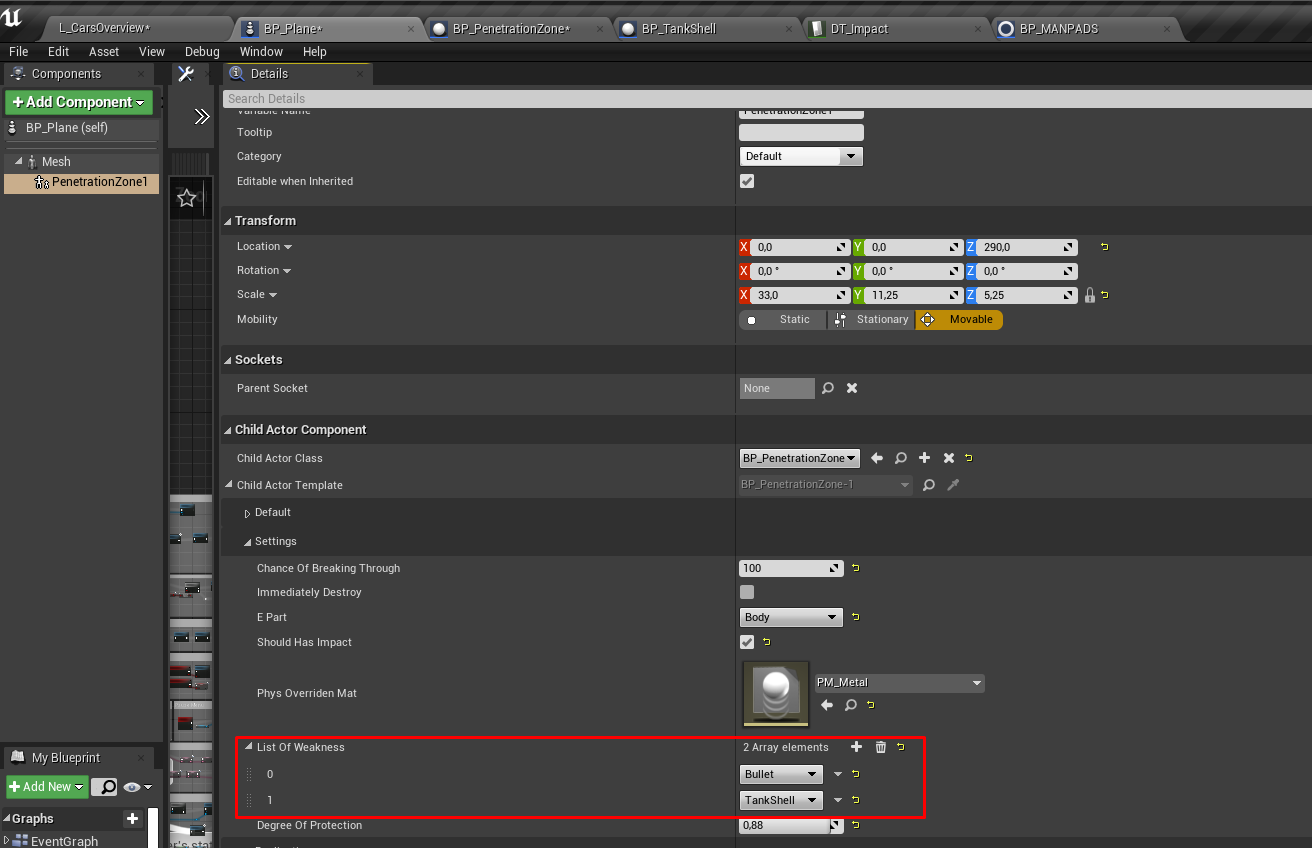
Task: Reset E Part value to default
Action: pyautogui.click(x=856, y=617)
